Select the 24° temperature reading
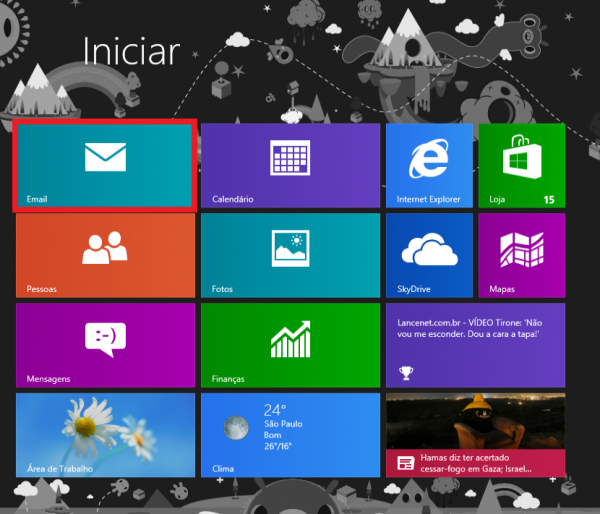600x514 pixels. (x=275, y=410)
